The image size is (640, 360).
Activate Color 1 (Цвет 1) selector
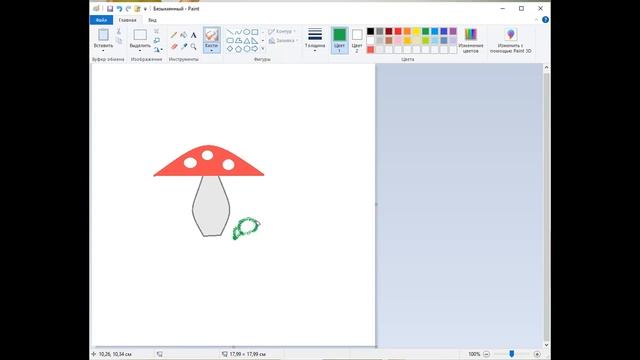click(x=339, y=40)
